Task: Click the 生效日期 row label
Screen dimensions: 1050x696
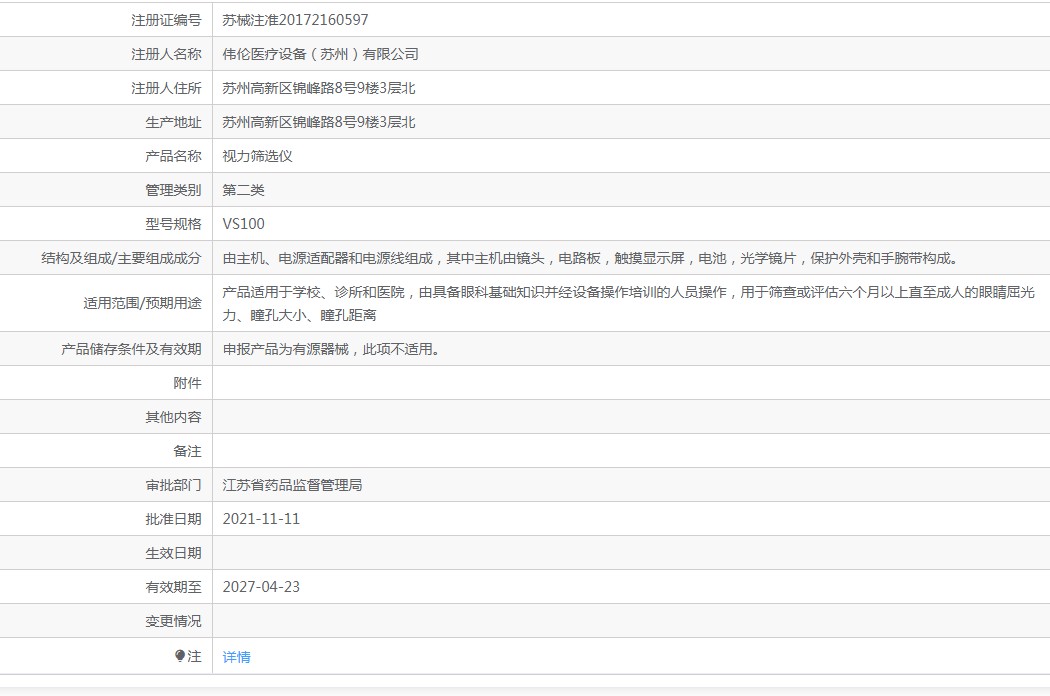Action: click(x=173, y=553)
